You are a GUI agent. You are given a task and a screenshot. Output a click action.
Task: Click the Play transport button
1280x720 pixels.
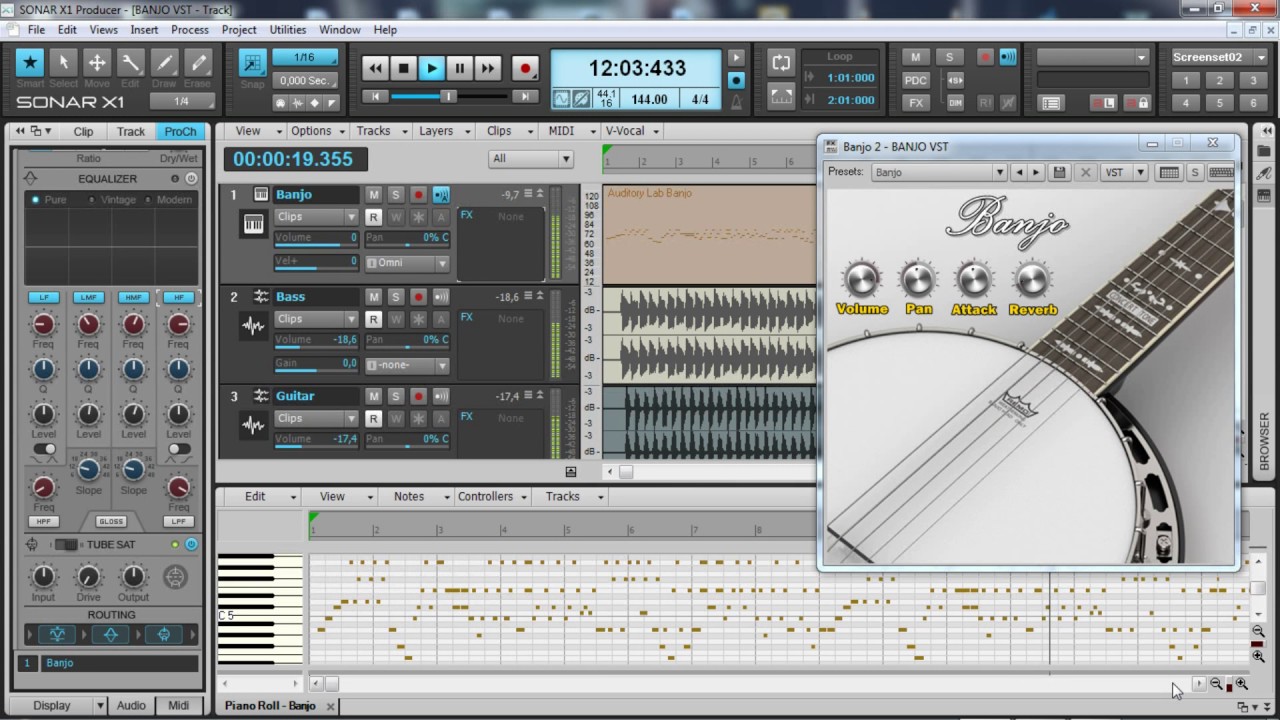(x=431, y=68)
